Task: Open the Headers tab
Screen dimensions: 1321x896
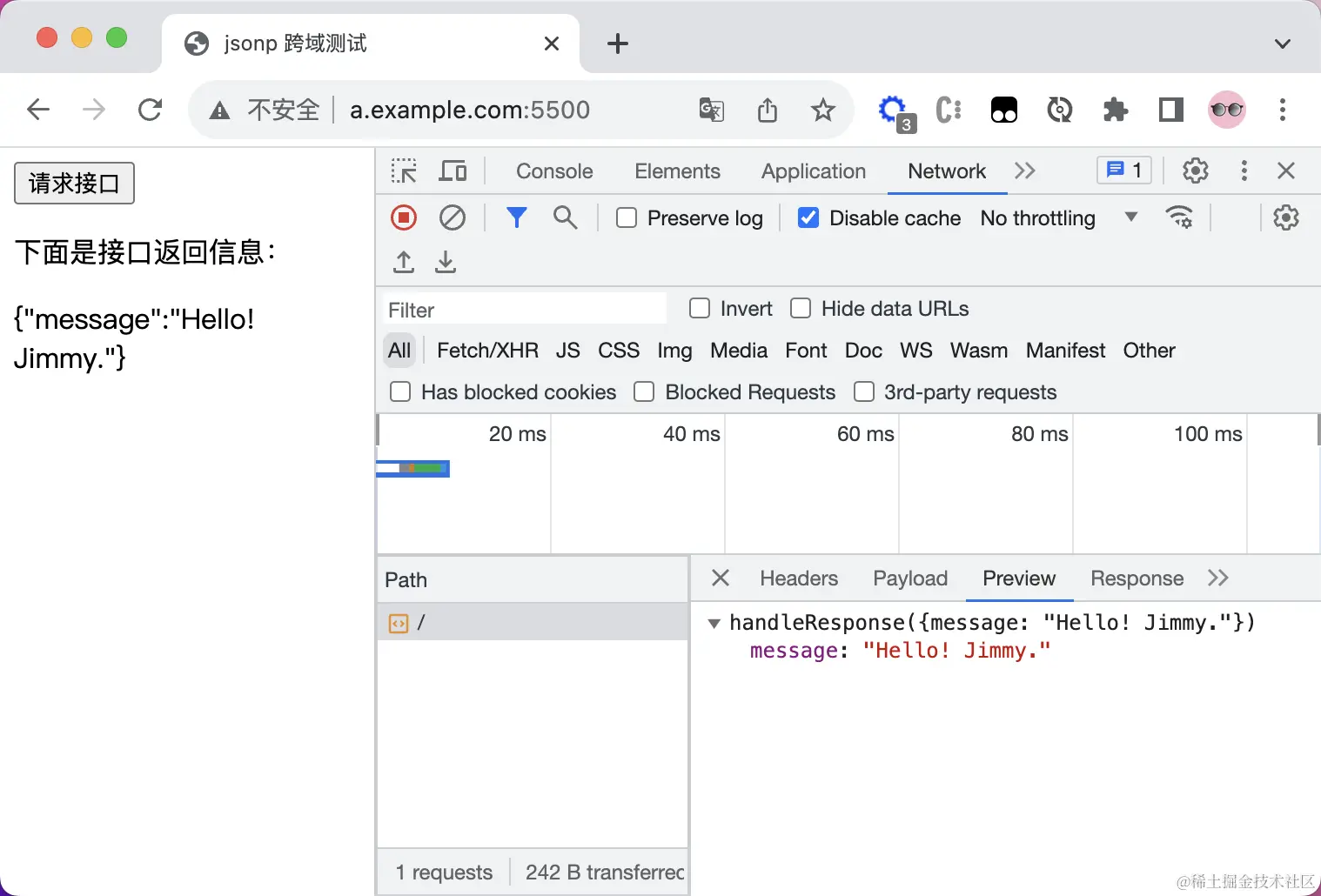Action: click(799, 578)
